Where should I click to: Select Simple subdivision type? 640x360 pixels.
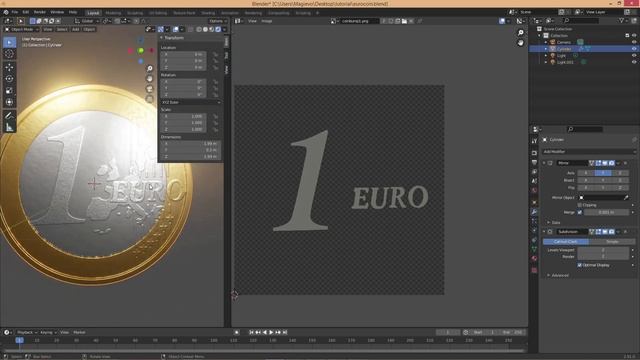pyautogui.click(x=612, y=242)
